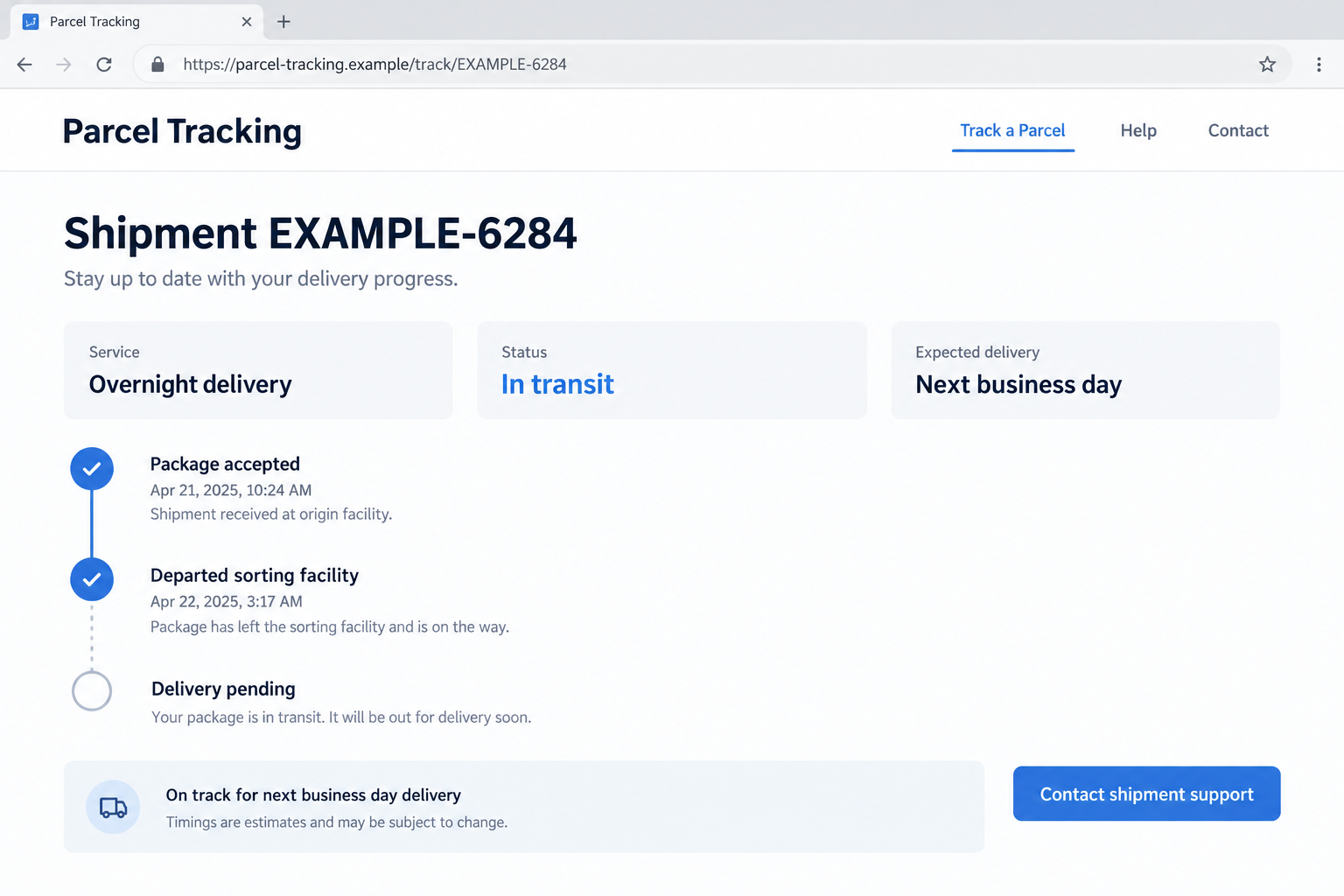Click the Parcel Tracking site logo

click(182, 131)
